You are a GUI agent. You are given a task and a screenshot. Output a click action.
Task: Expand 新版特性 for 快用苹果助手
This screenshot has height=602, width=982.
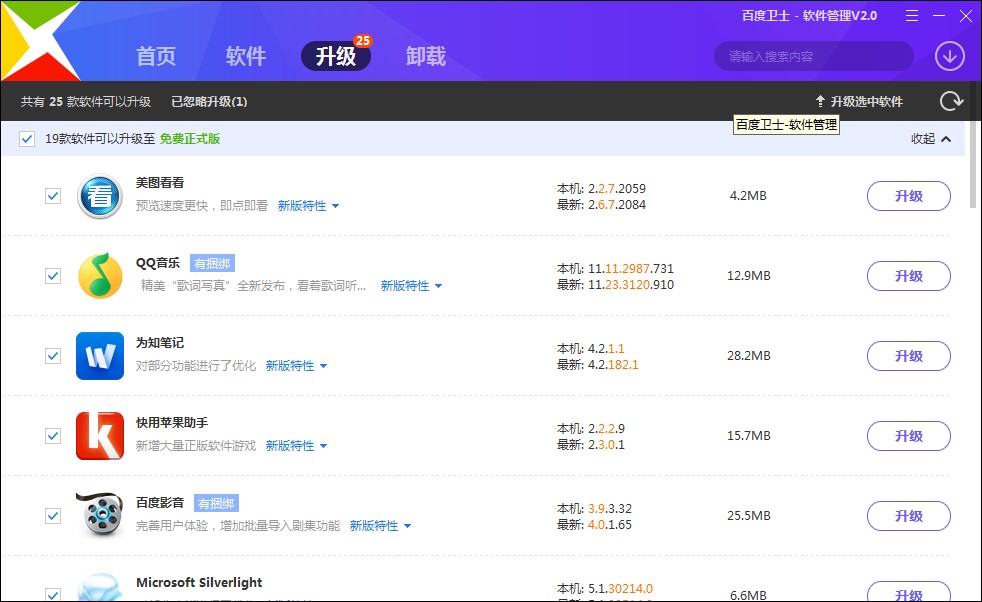coord(296,446)
